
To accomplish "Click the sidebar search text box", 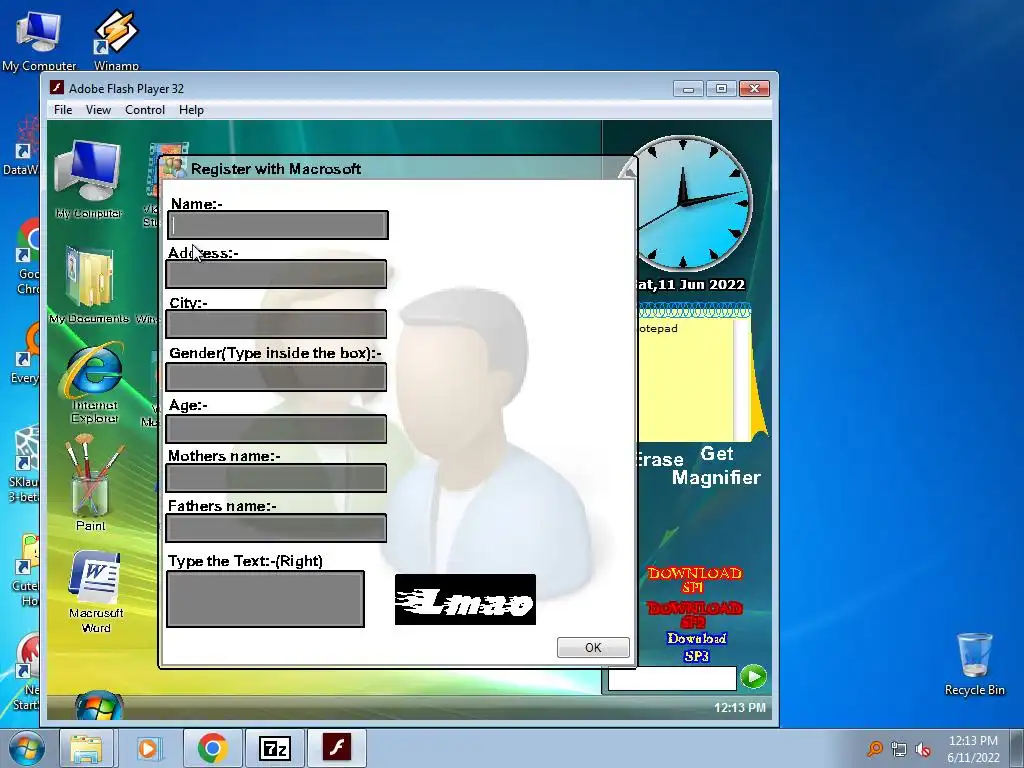I will coord(672,678).
